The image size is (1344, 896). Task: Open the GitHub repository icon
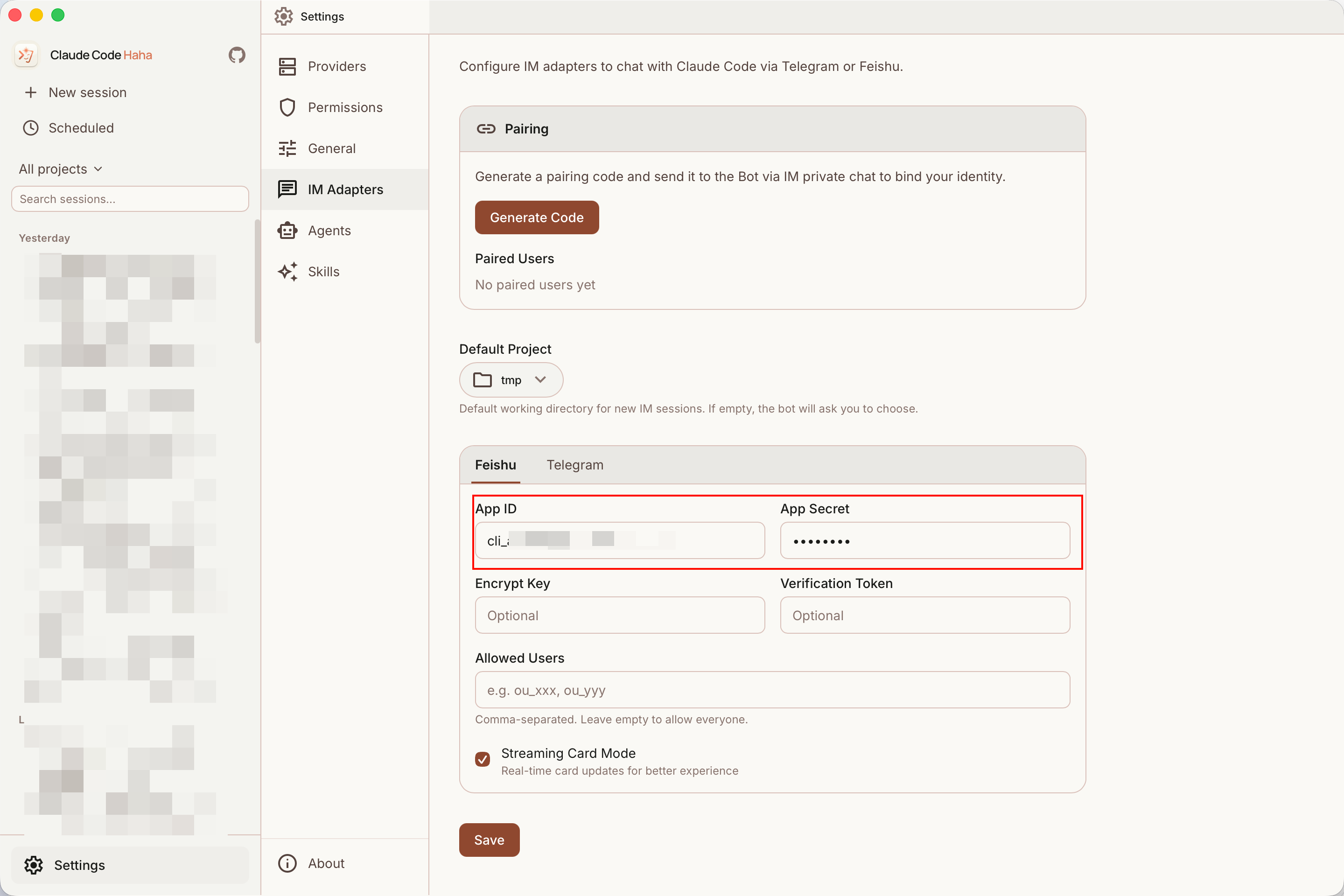[237, 55]
